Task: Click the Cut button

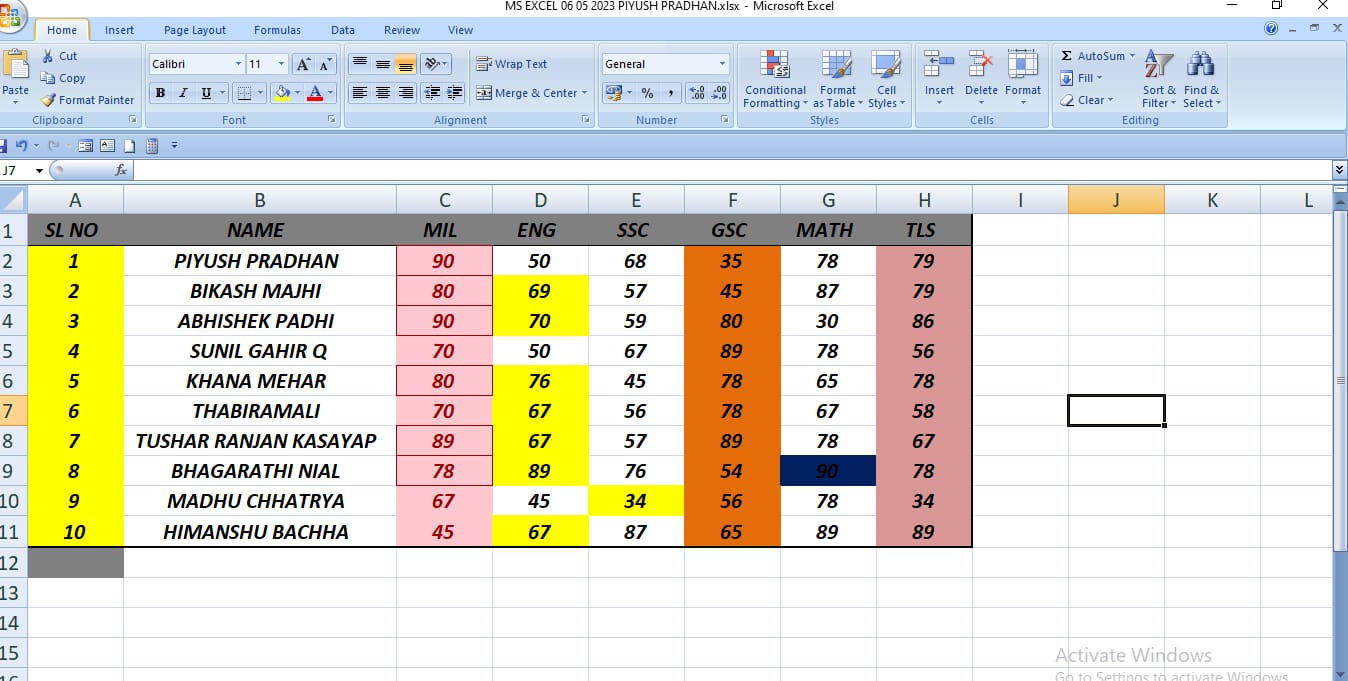Action: click(59, 56)
